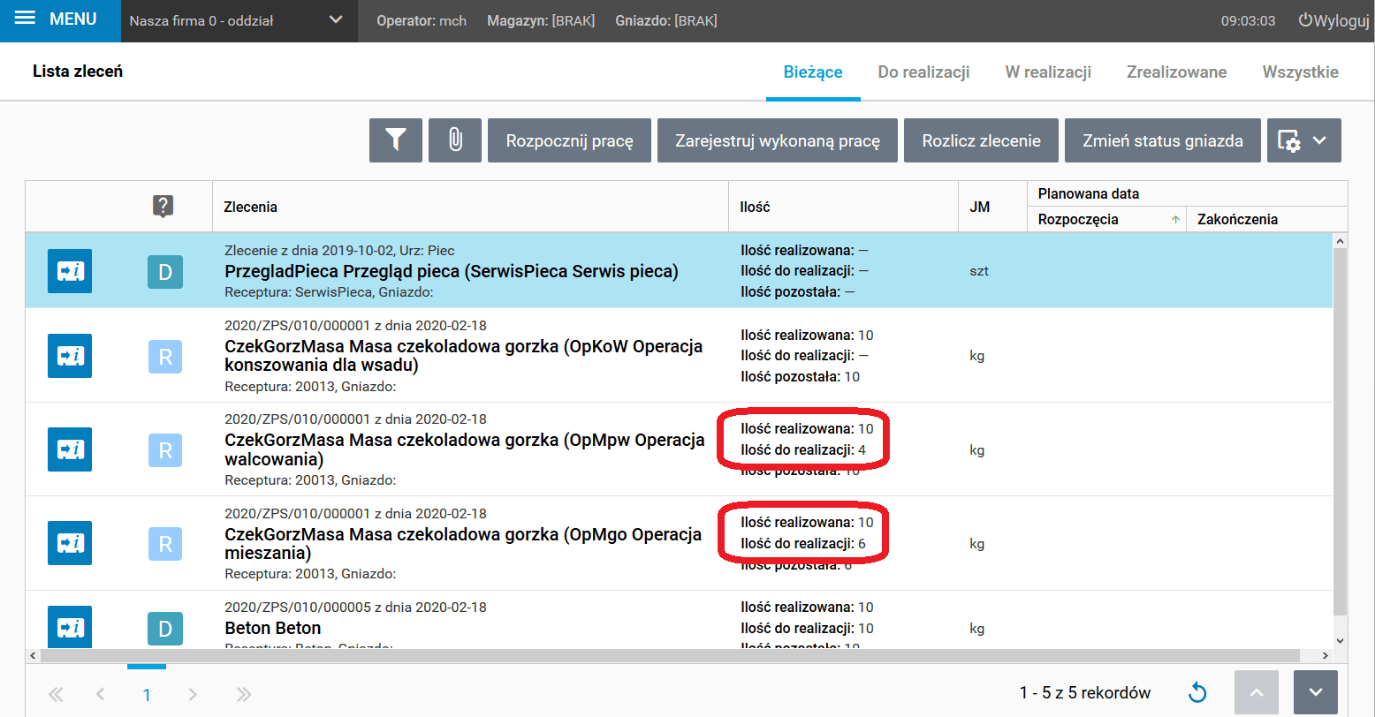Open the filter funnel button
Screen dimensions: 1375x717
click(x=396, y=141)
